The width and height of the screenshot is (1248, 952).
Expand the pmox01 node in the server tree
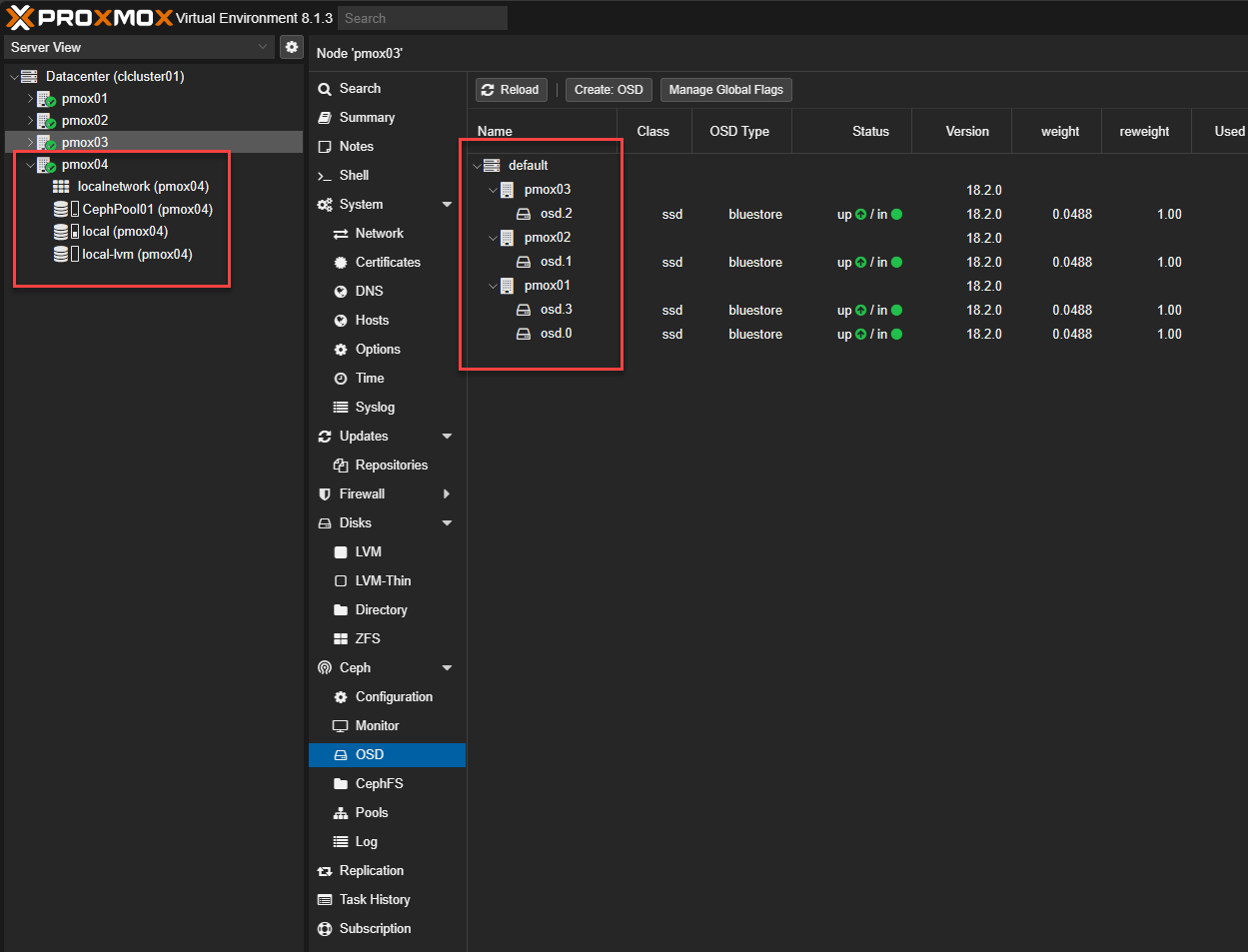coord(30,99)
